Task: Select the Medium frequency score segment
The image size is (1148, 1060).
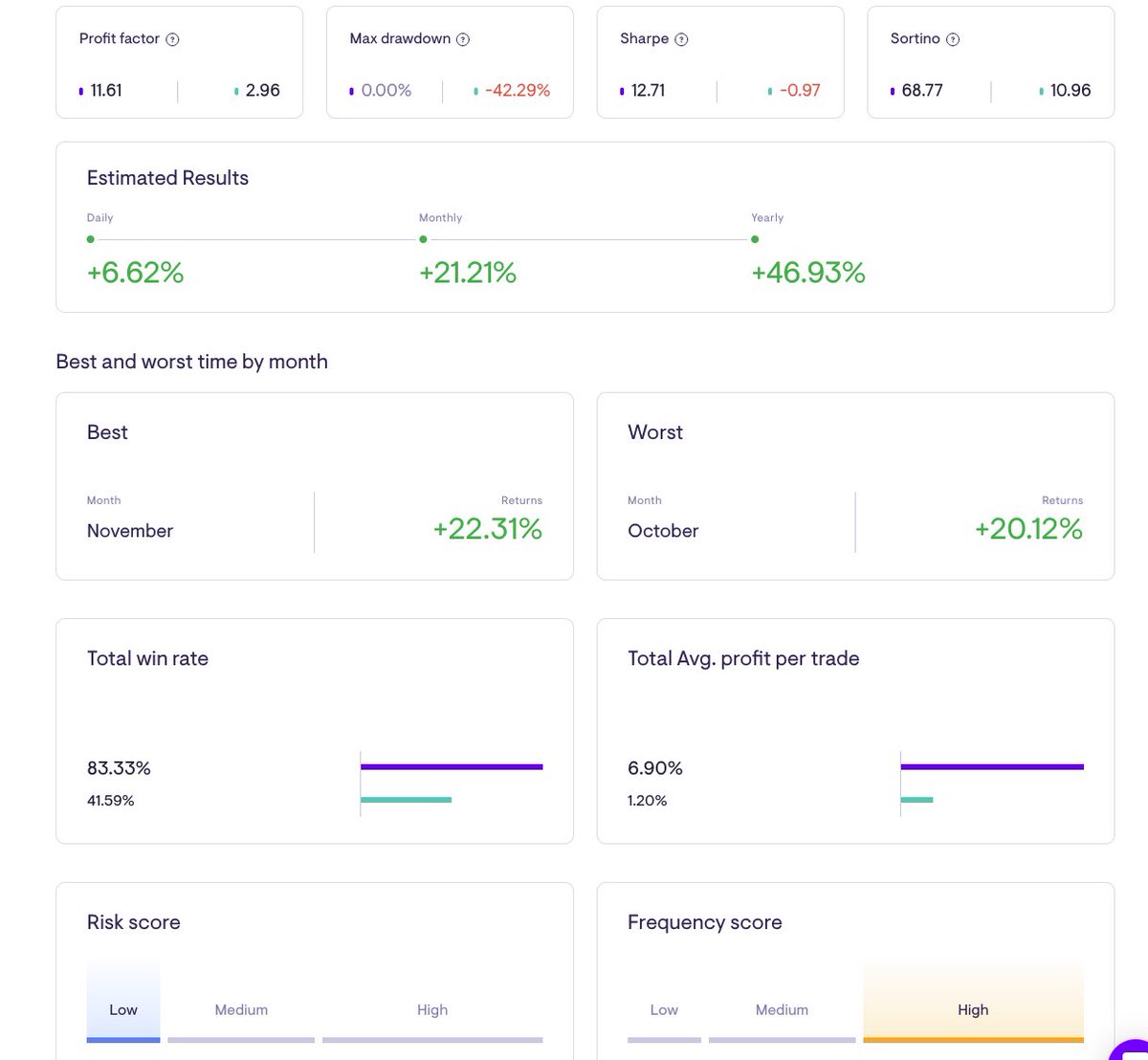Action: click(x=782, y=1010)
